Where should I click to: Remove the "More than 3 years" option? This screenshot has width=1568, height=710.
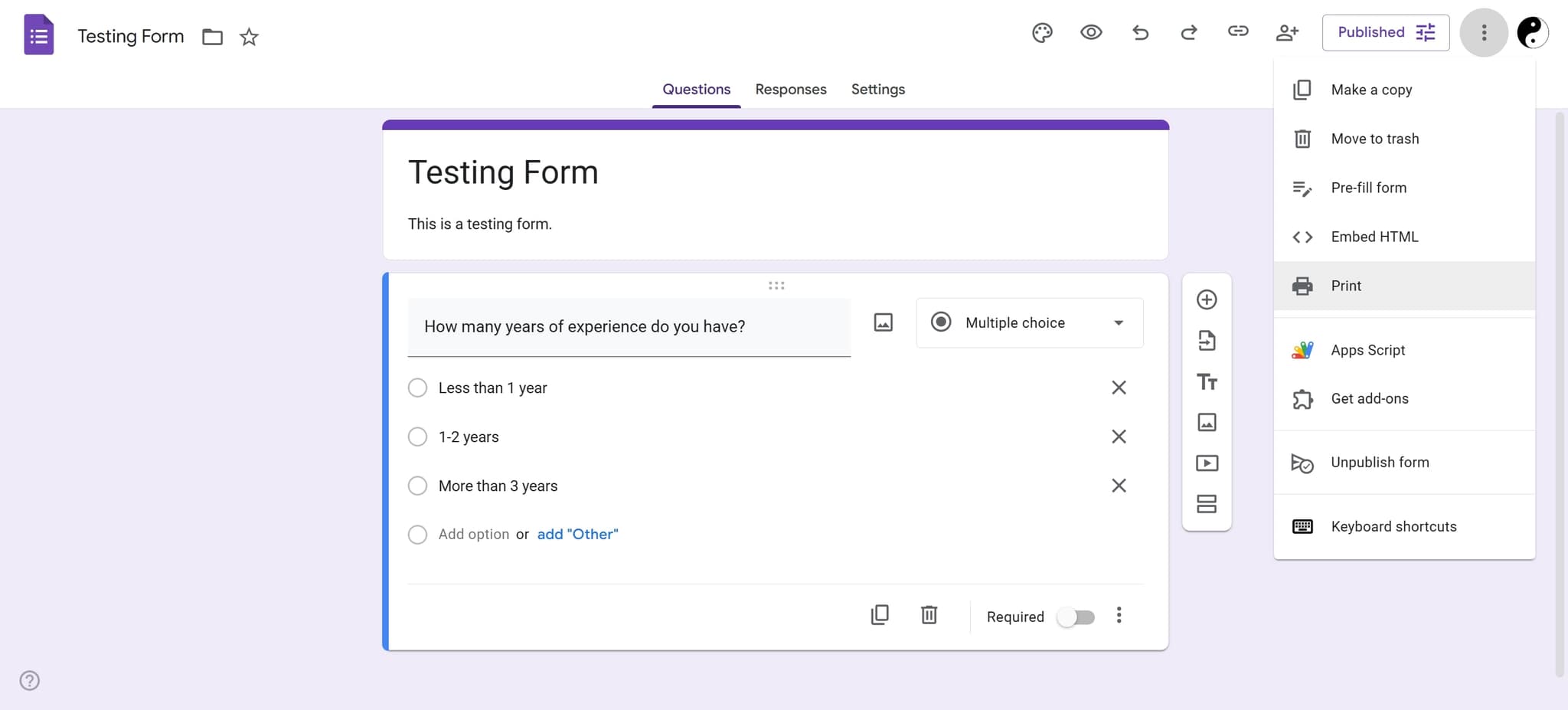click(x=1119, y=486)
